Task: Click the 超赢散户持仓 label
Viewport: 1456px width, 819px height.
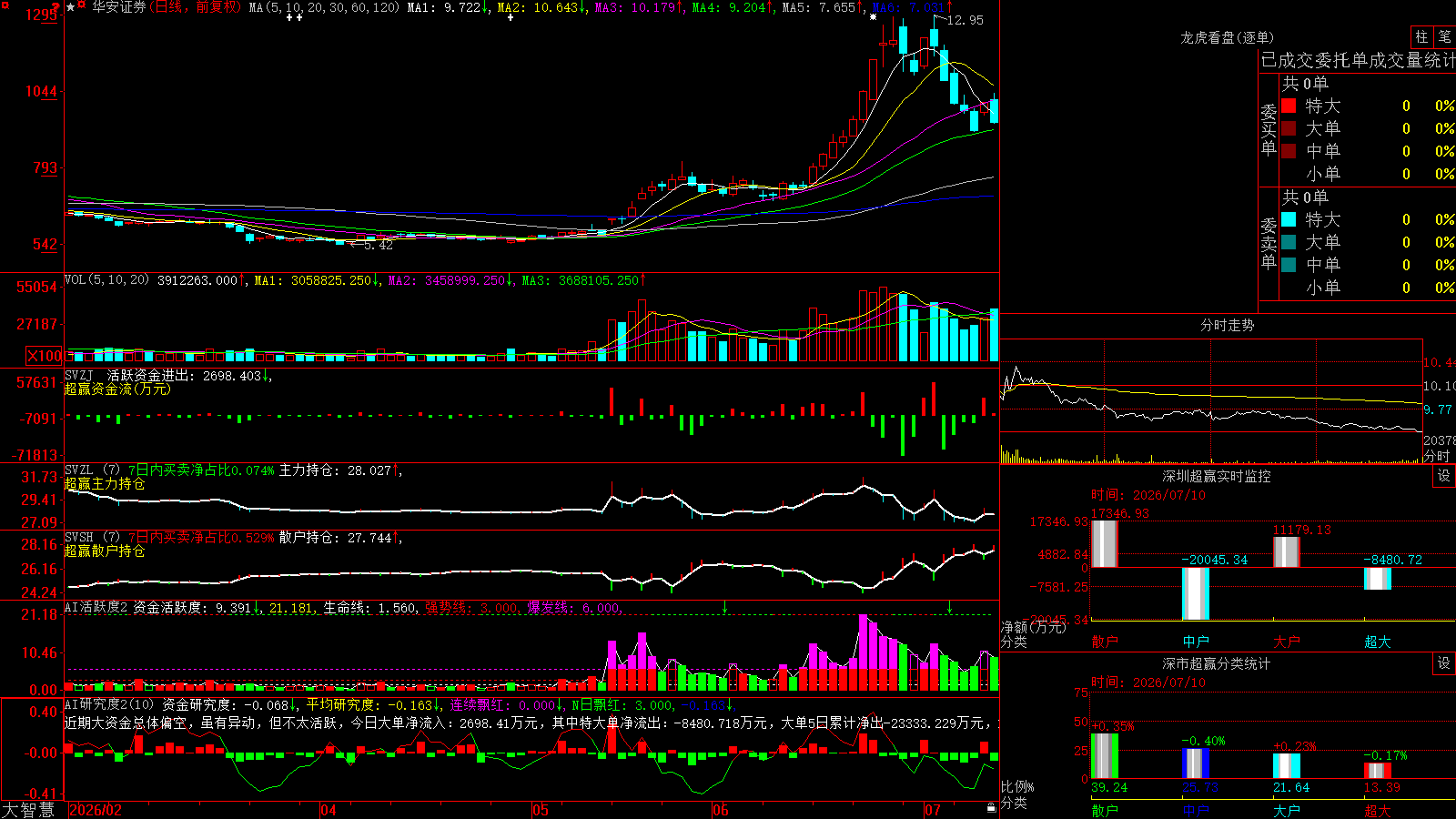Action: pos(105,551)
